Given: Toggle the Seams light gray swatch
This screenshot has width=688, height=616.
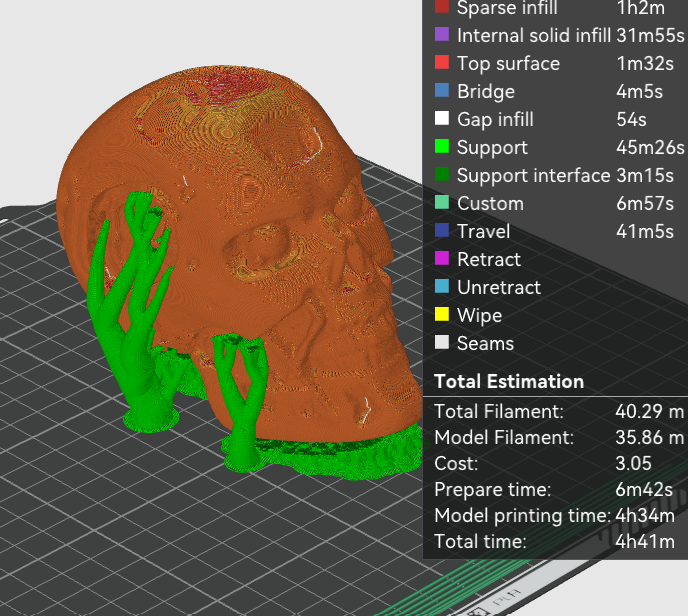Looking at the screenshot, I should click(442, 342).
